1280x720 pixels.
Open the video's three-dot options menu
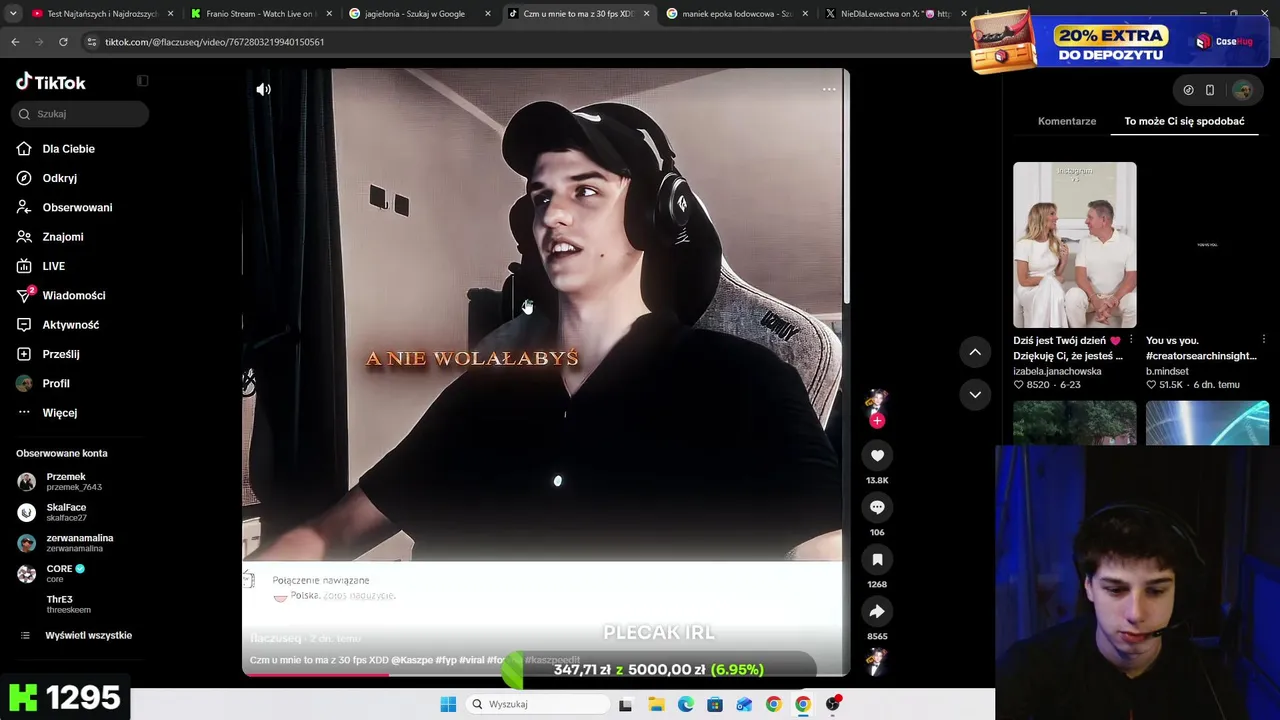[x=829, y=89]
